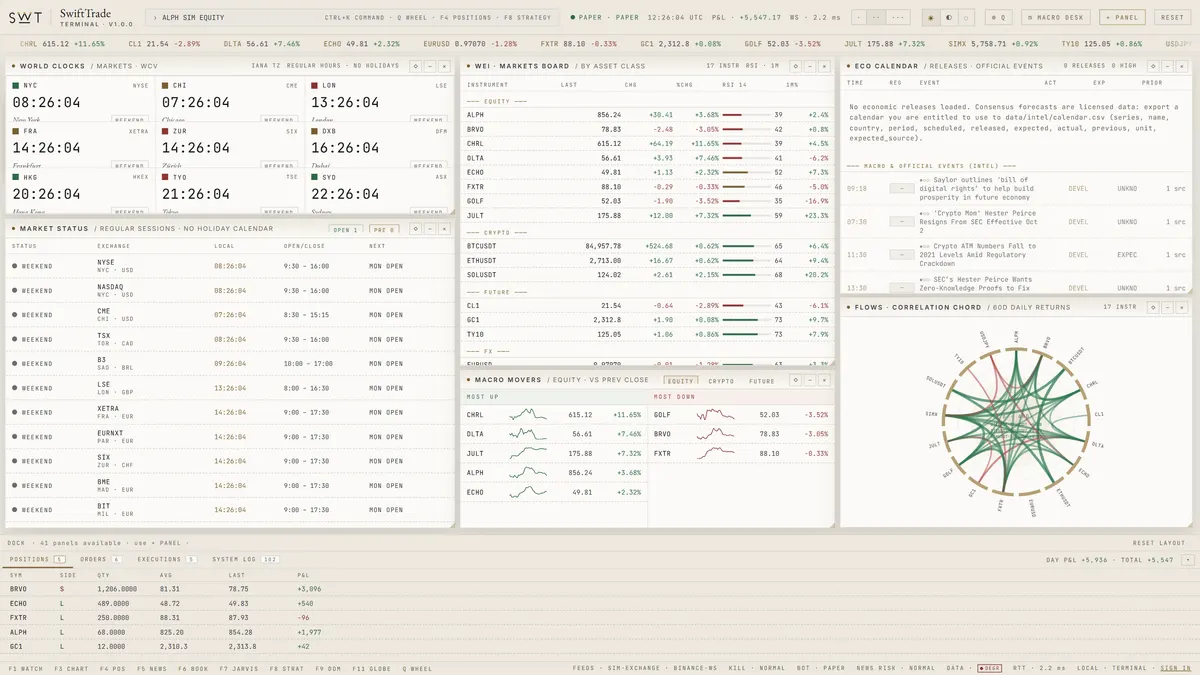Open the Orders tab in the dock
The height and width of the screenshot is (675, 1200).
pyautogui.click(x=101, y=559)
